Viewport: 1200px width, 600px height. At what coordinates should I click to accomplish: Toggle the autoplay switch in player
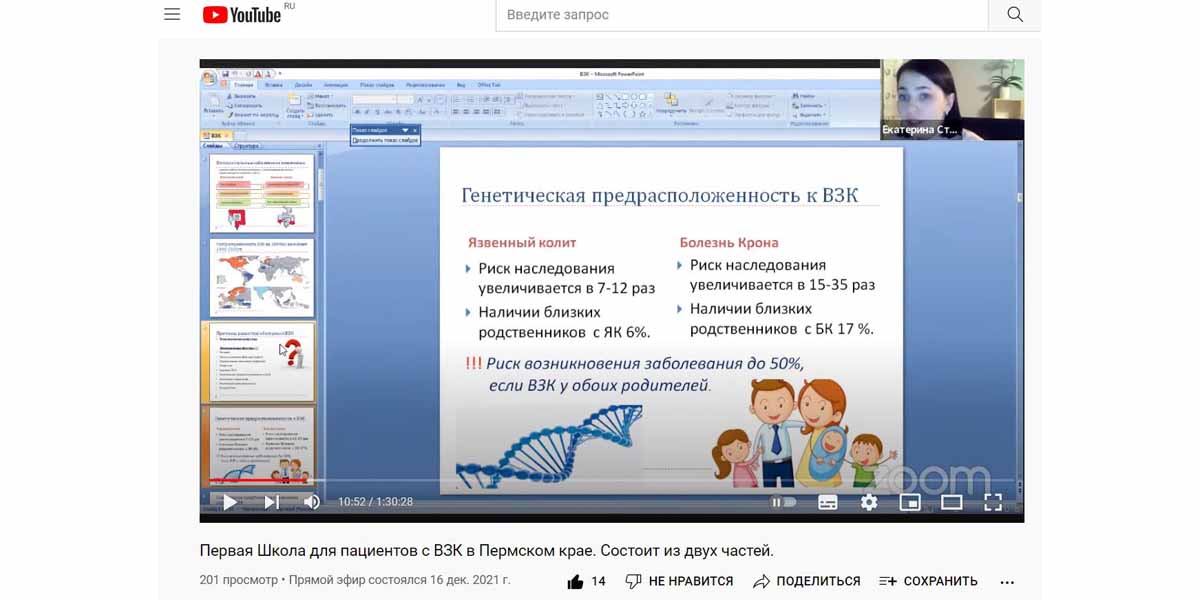coord(783,502)
